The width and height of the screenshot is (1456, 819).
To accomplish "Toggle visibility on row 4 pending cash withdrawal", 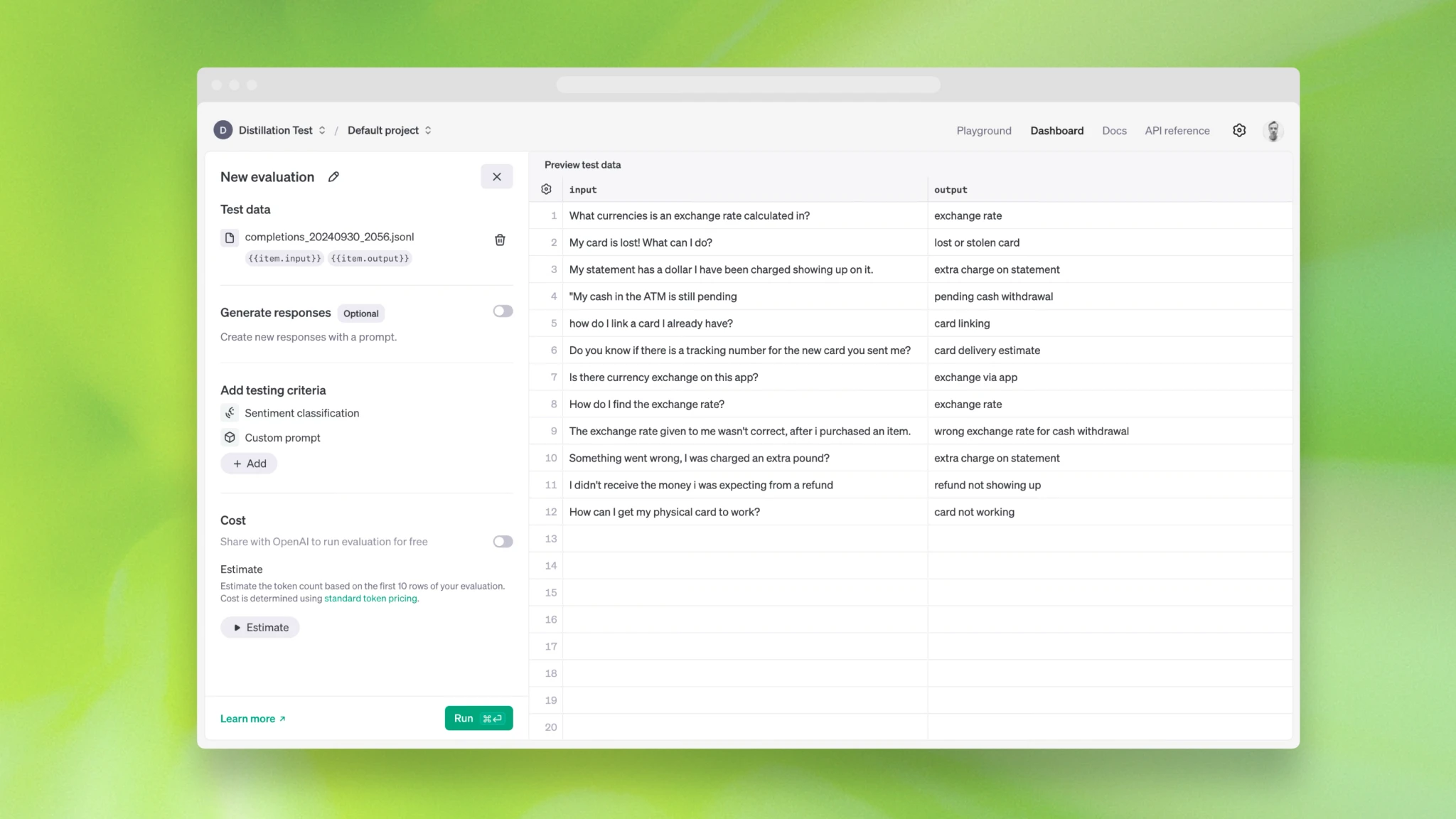I will [x=551, y=296].
